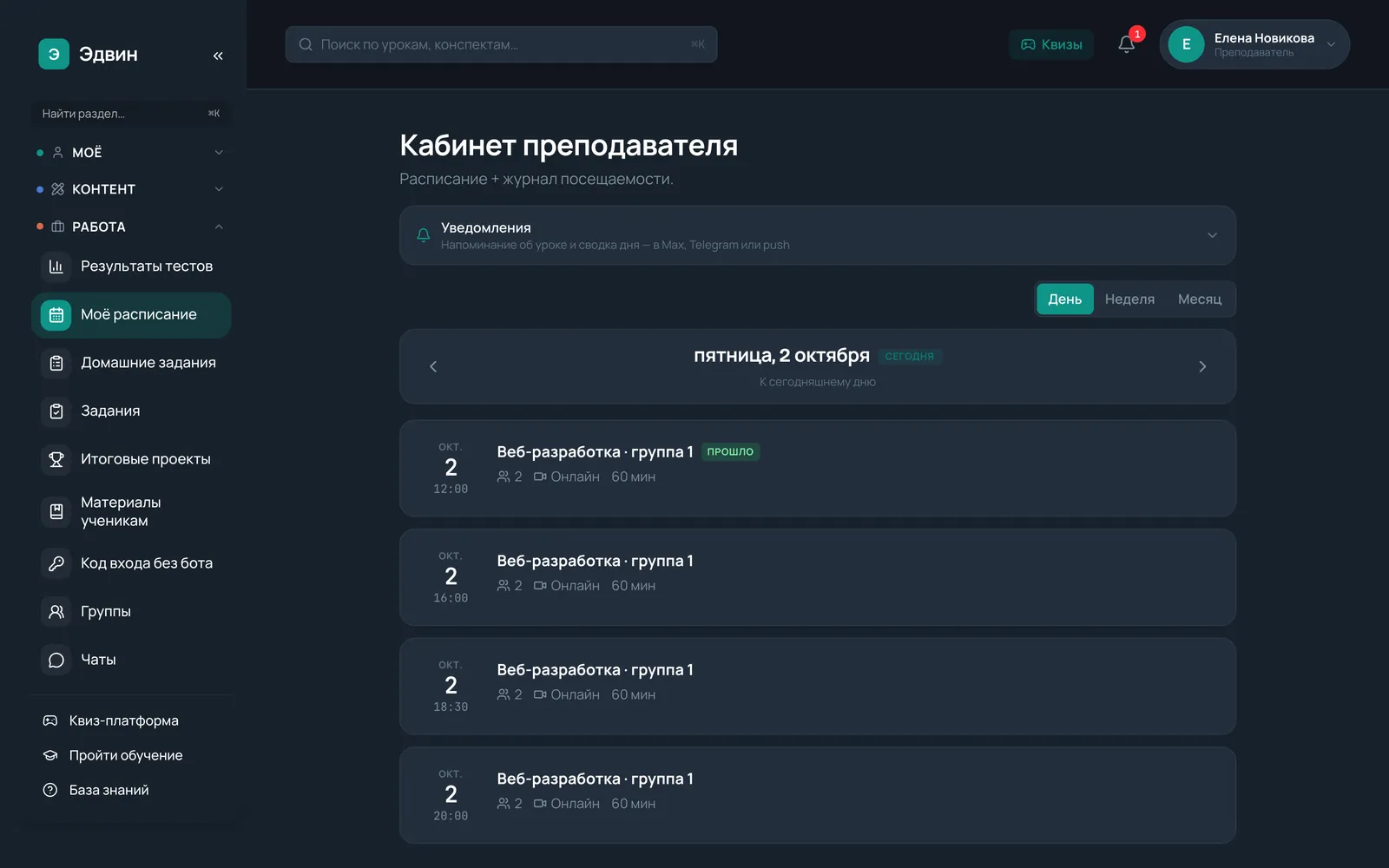The height and width of the screenshot is (868, 1389).
Task: Expand the КОНТЕНТ section
Action: click(219, 189)
